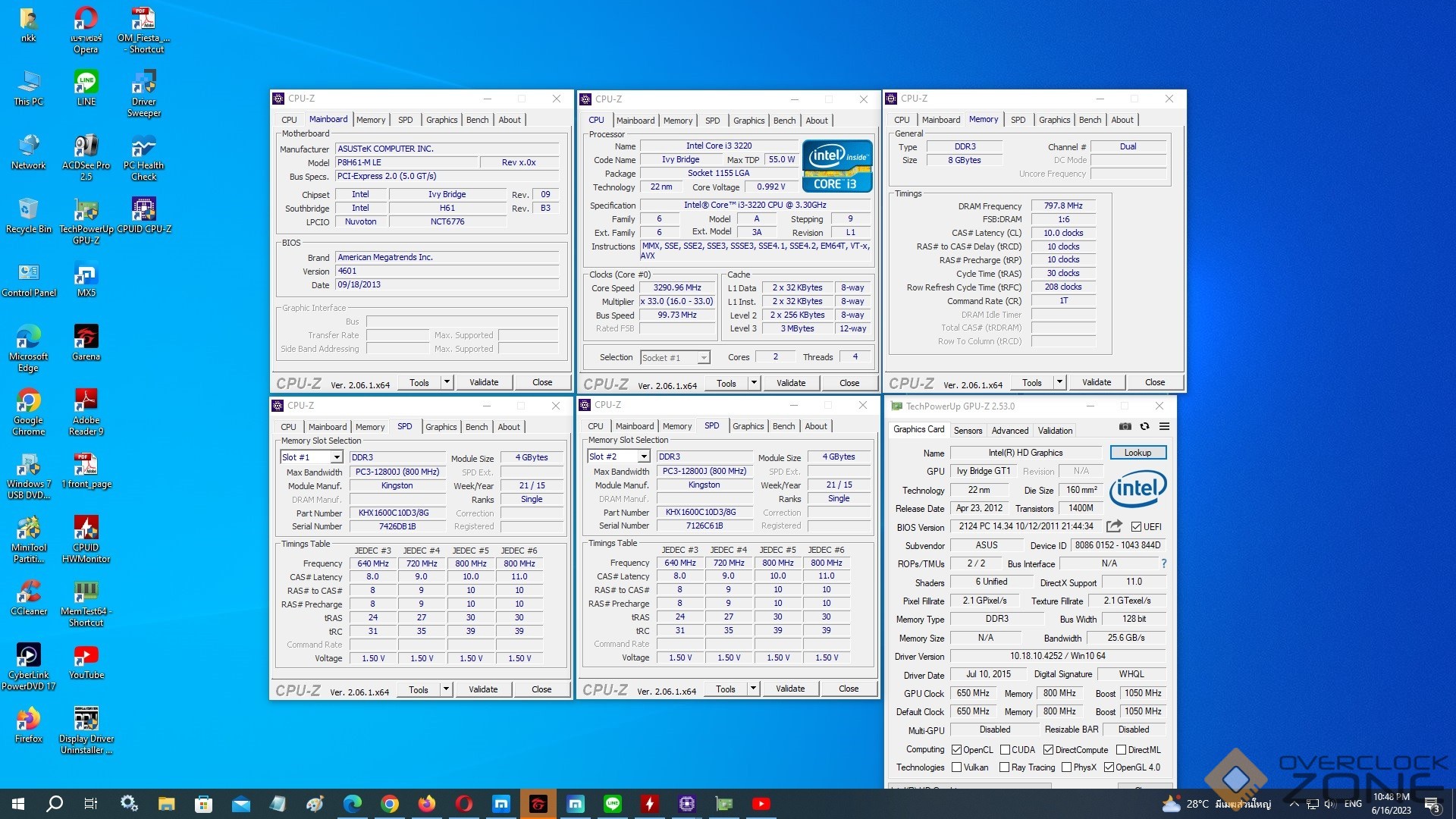Toggle the UEFI checkbox
Viewport: 1456px width, 819px height.
pos(1136,527)
